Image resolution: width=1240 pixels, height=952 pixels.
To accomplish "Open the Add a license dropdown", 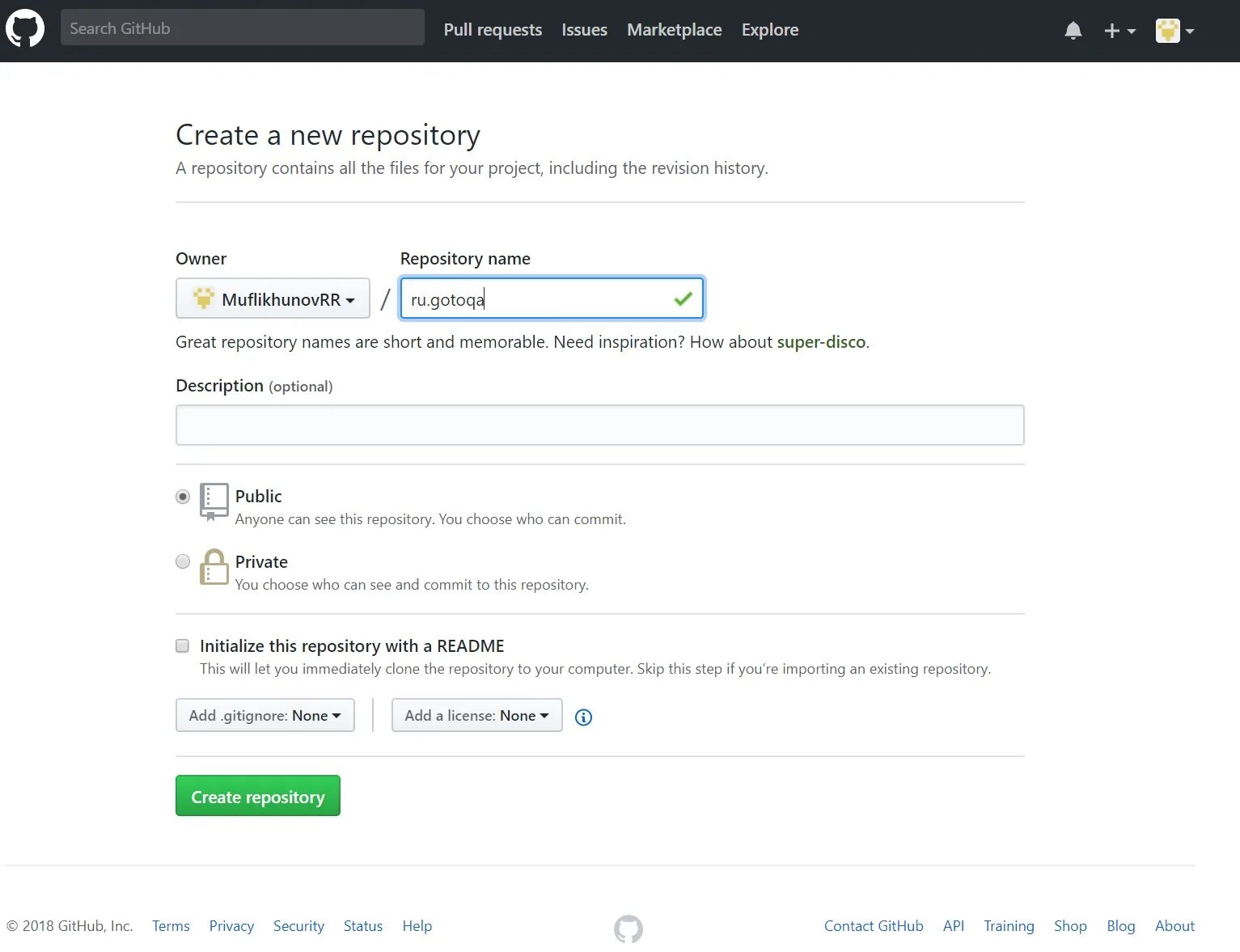I will (477, 715).
